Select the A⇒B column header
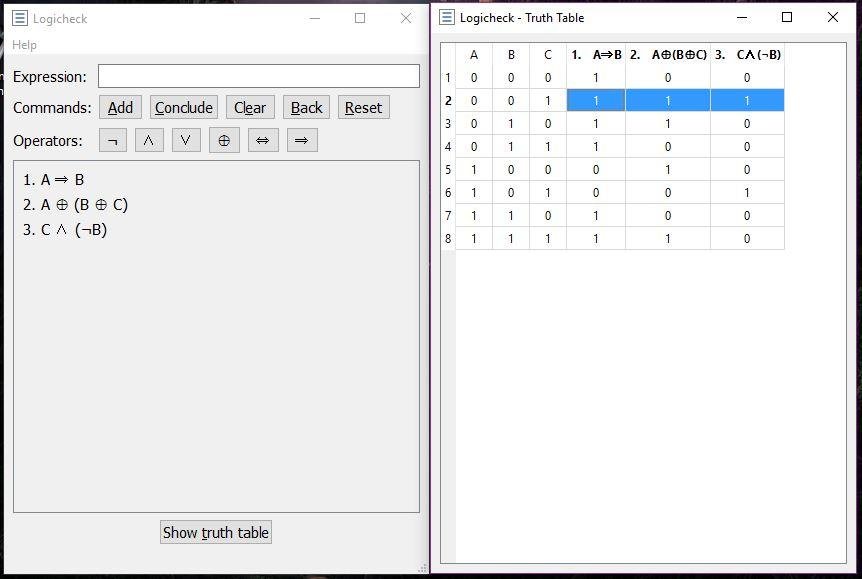Viewport: 862px width, 579px height. [x=596, y=55]
